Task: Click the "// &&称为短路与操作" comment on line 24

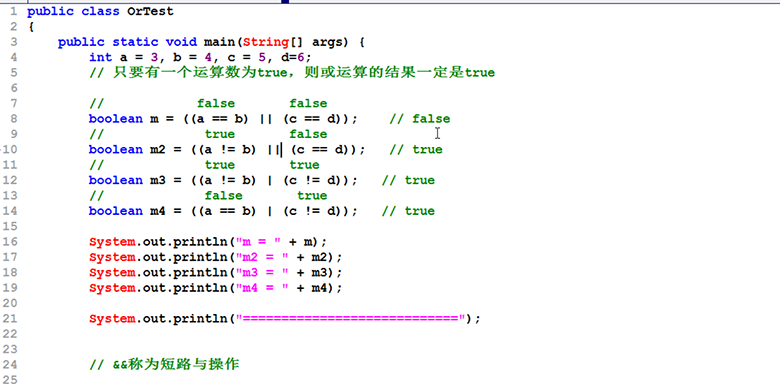Action: 164,365
